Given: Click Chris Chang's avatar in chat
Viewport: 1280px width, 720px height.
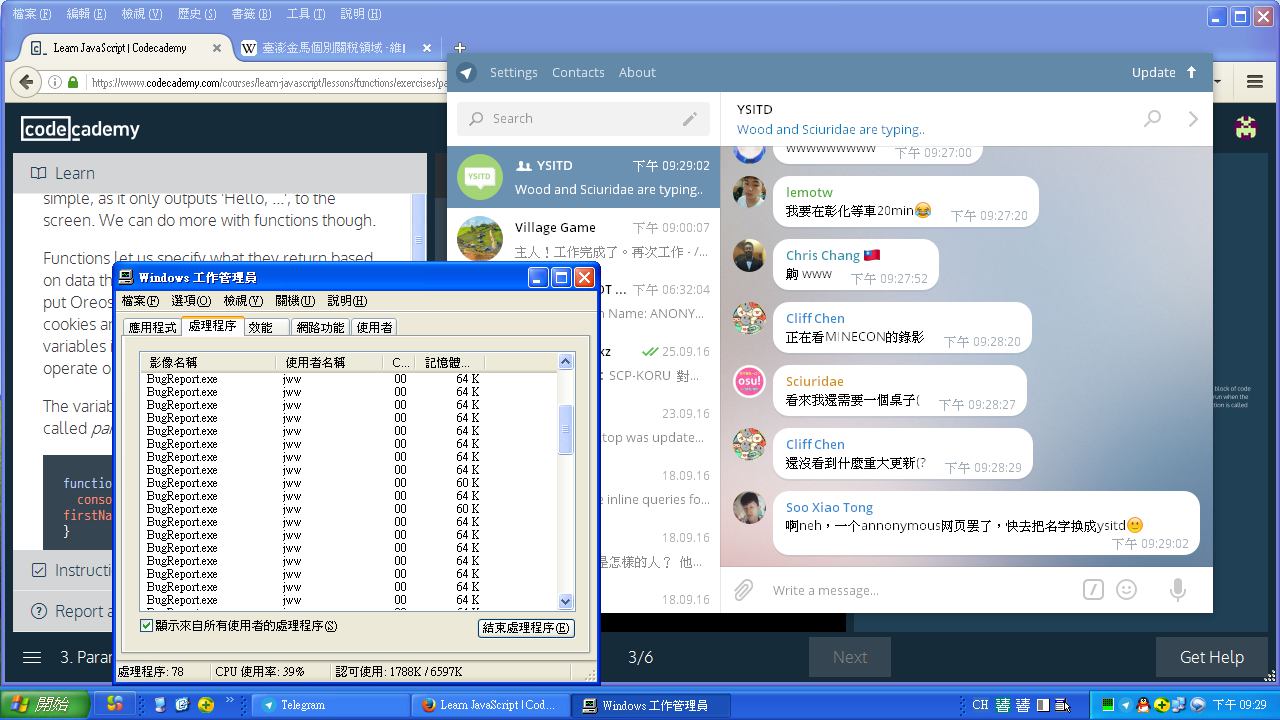Looking at the screenshot, I should point(750,255).
